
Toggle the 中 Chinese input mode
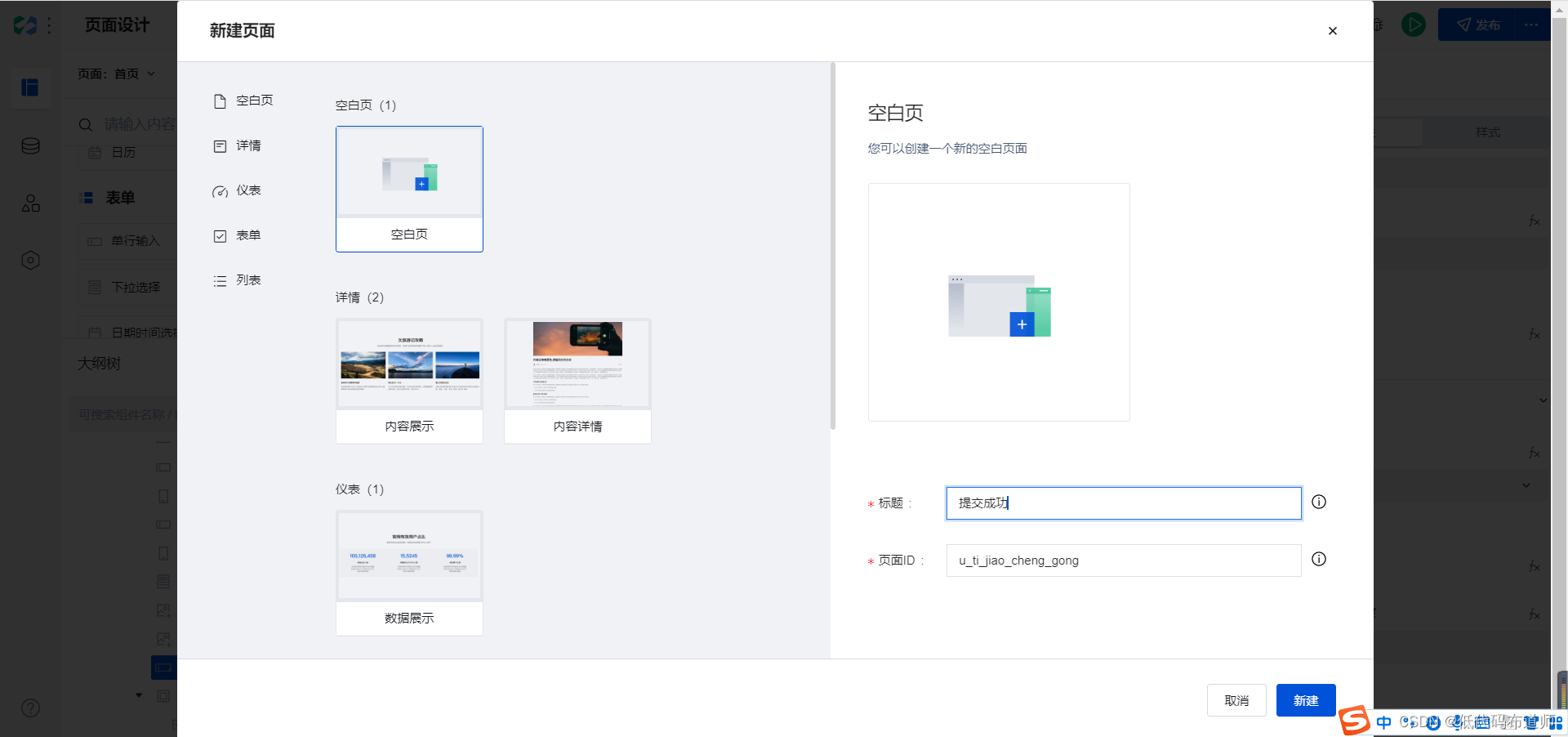1383,722
